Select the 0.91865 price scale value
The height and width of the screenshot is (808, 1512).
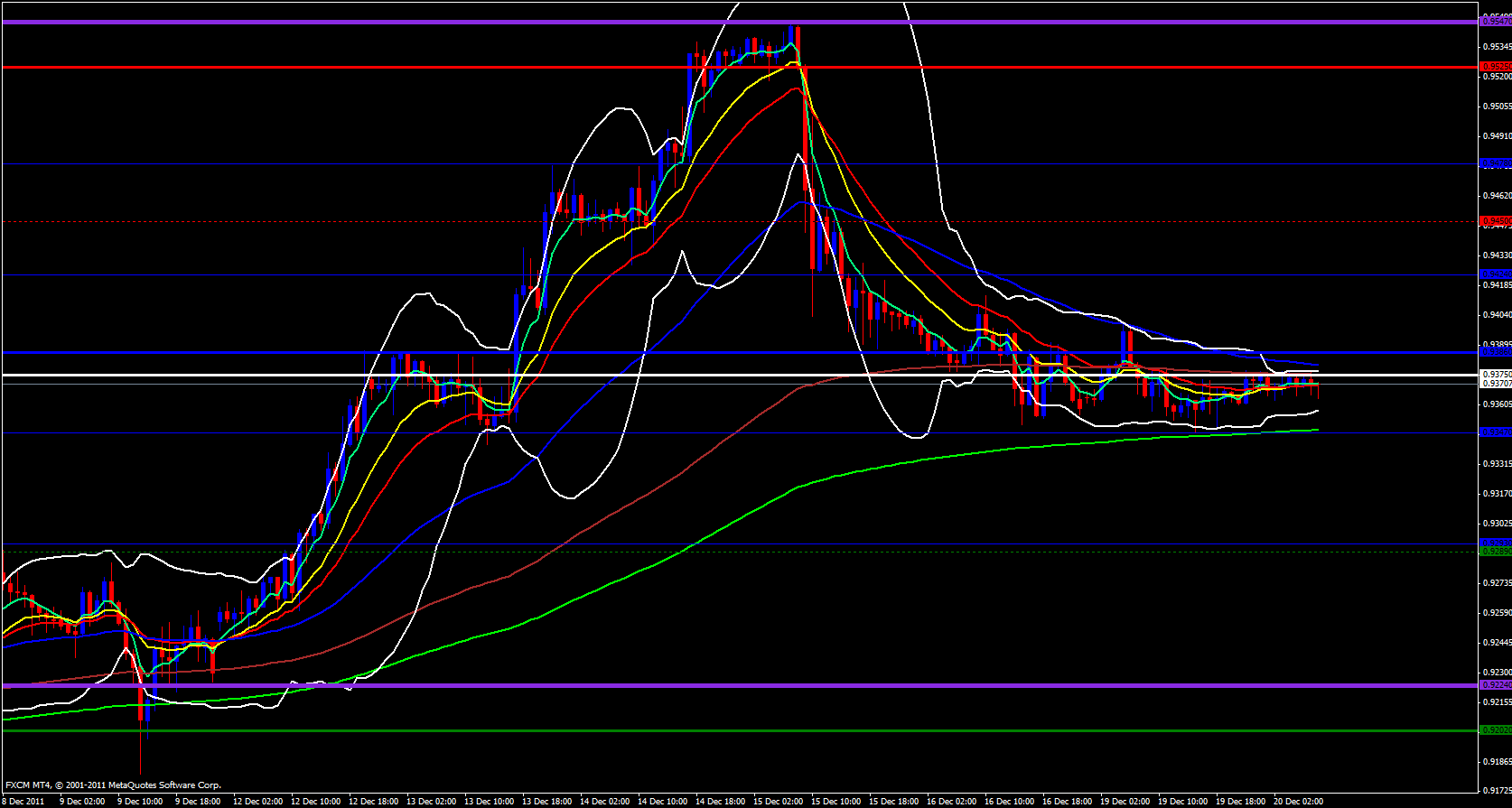1495,786
